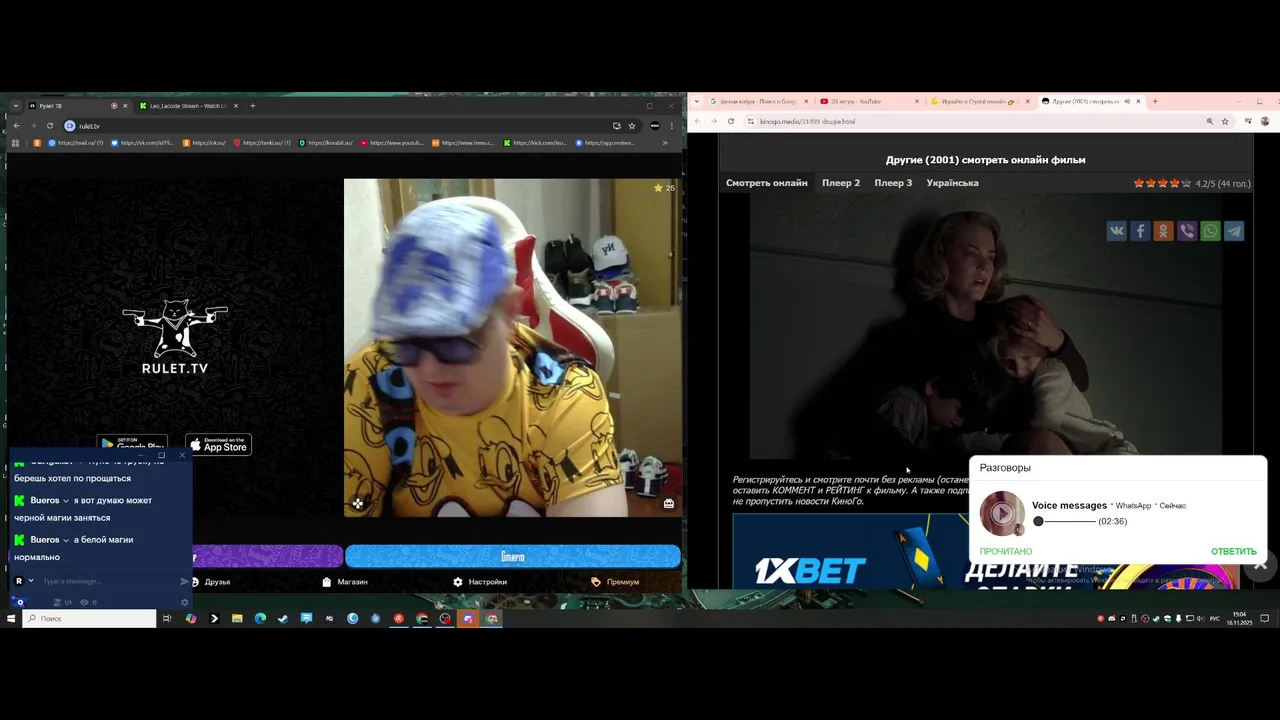Click the 1XBET advertisement banner

click(x=985, y=552)
